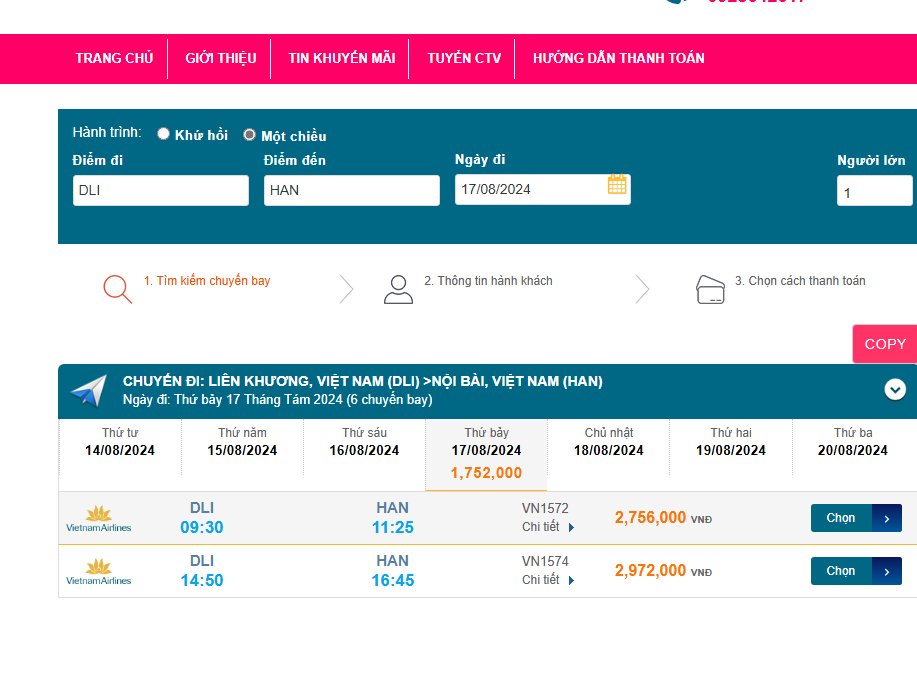Select the Một chiều one-way option
The height and width of the screenshot is (679, 917).
click(250, 135)
